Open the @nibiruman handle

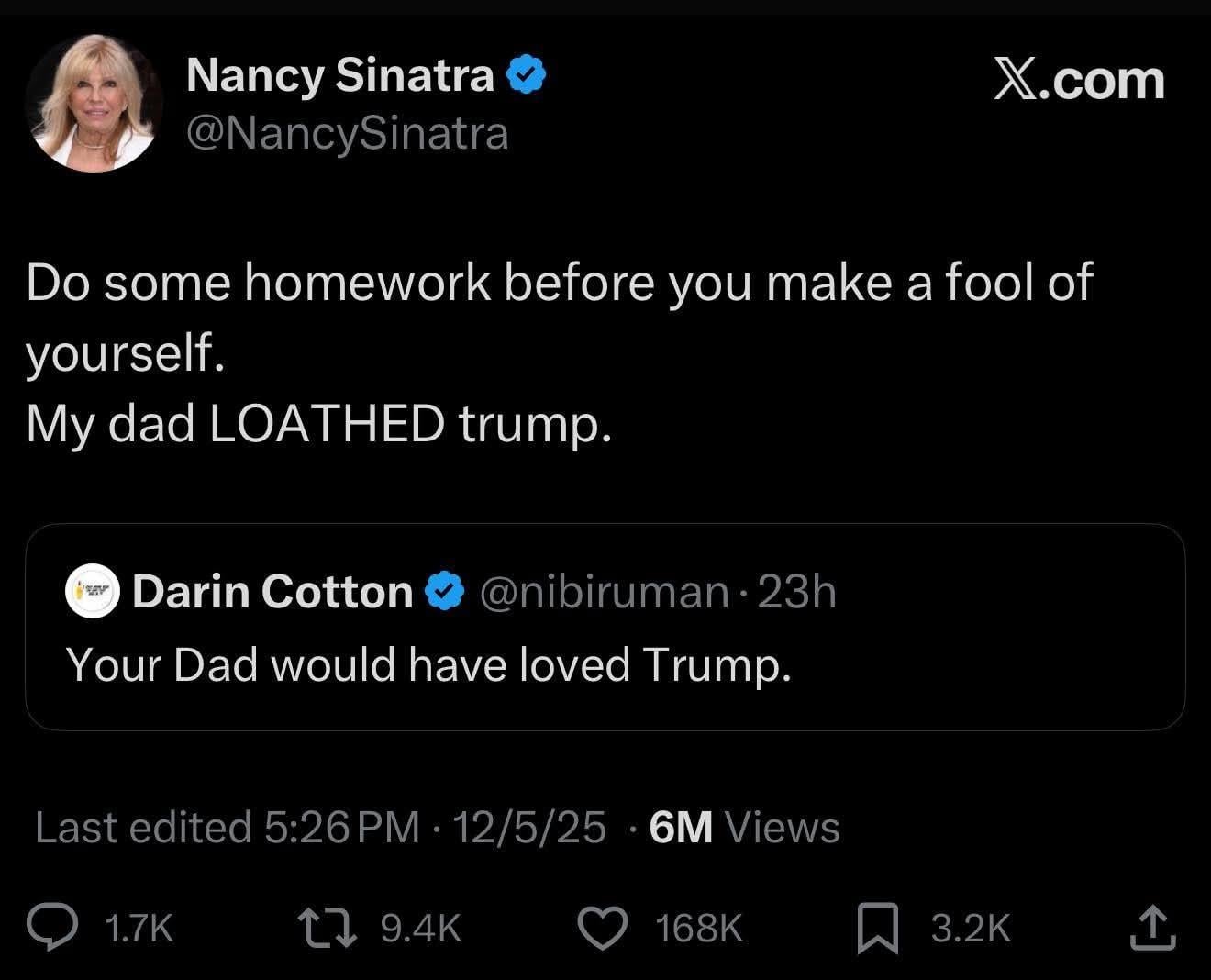click(x=604, y=592)
